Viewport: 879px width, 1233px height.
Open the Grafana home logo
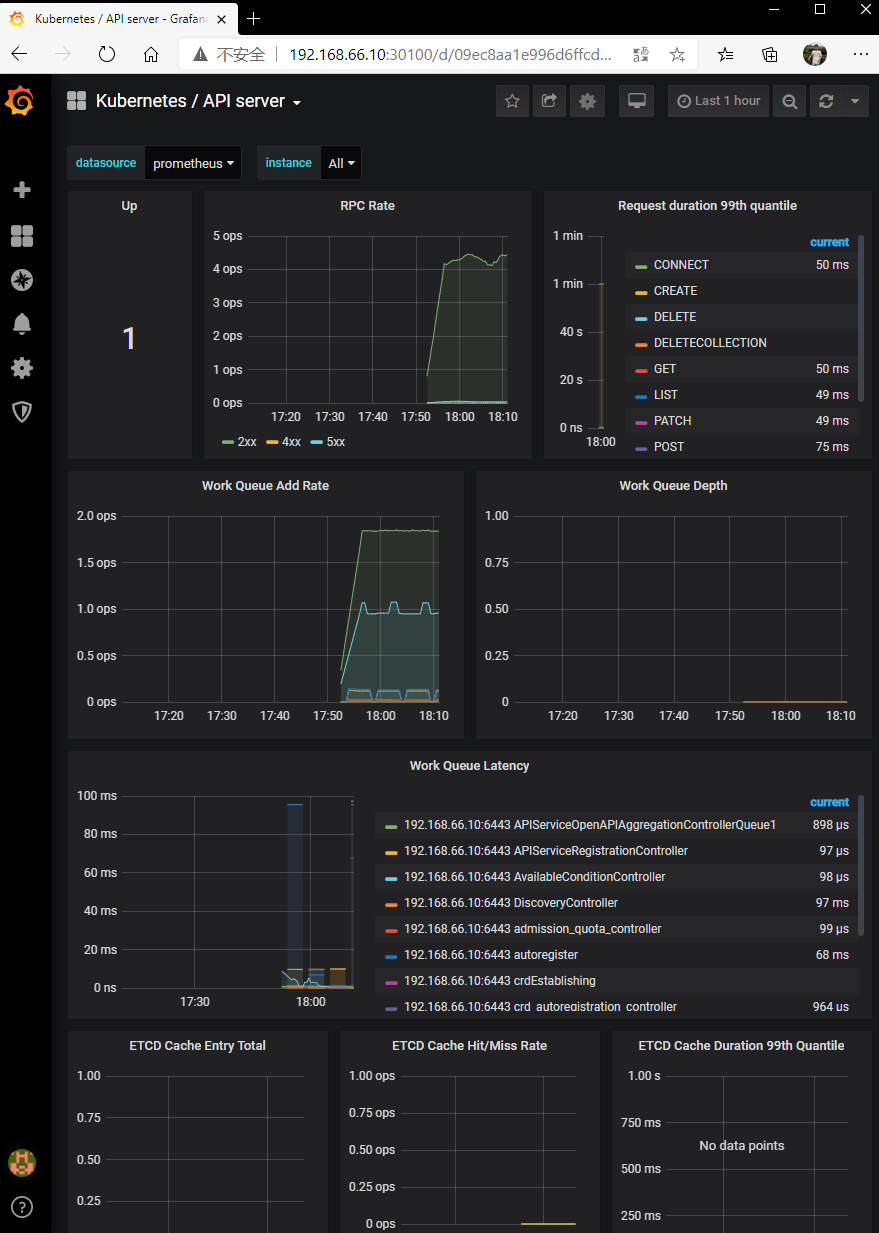(21, 101)
